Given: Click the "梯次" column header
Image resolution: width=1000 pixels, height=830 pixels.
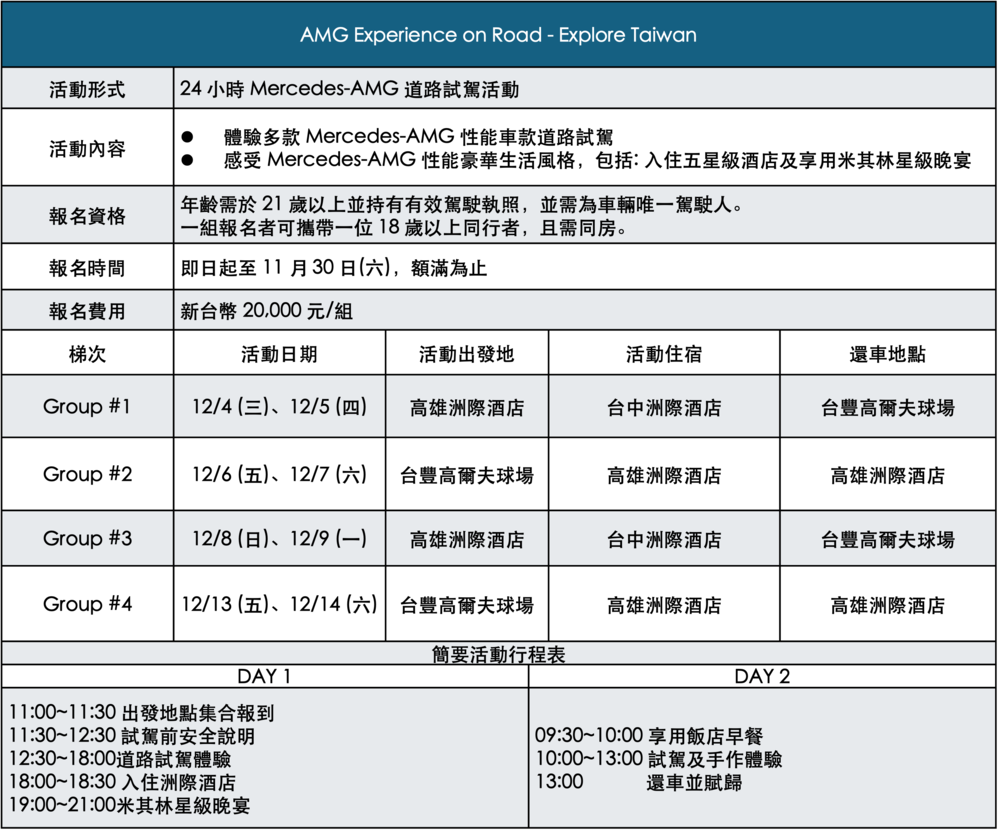Looking at the screenshot, I should [87, 354].
